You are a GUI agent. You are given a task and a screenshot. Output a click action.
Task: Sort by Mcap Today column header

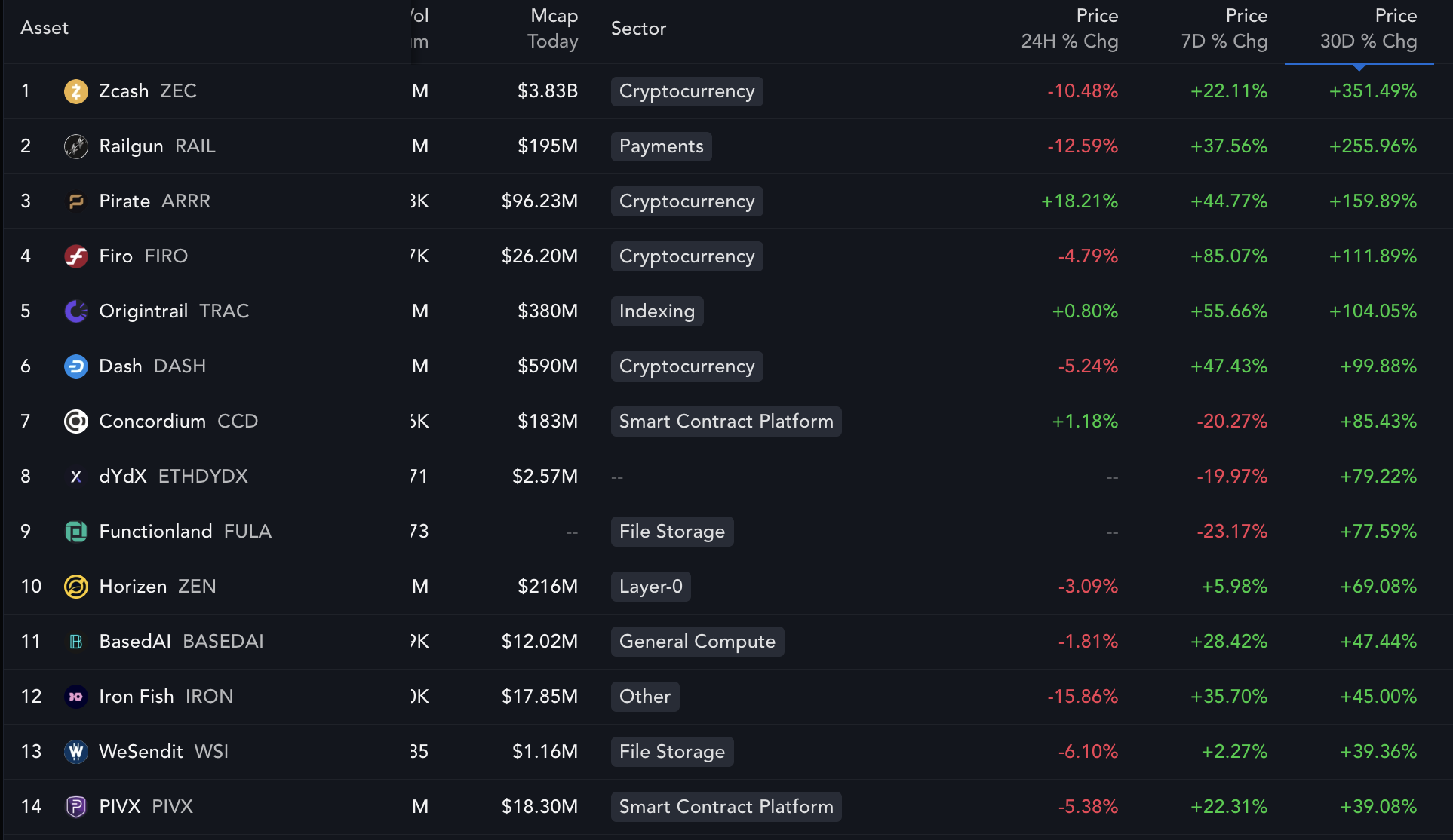click(553, 29)
